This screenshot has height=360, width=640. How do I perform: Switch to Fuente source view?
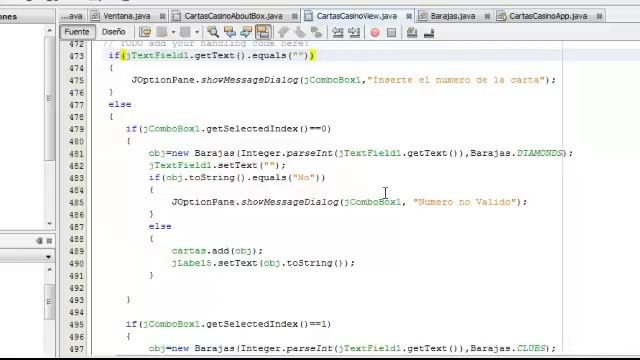(77, 32)
